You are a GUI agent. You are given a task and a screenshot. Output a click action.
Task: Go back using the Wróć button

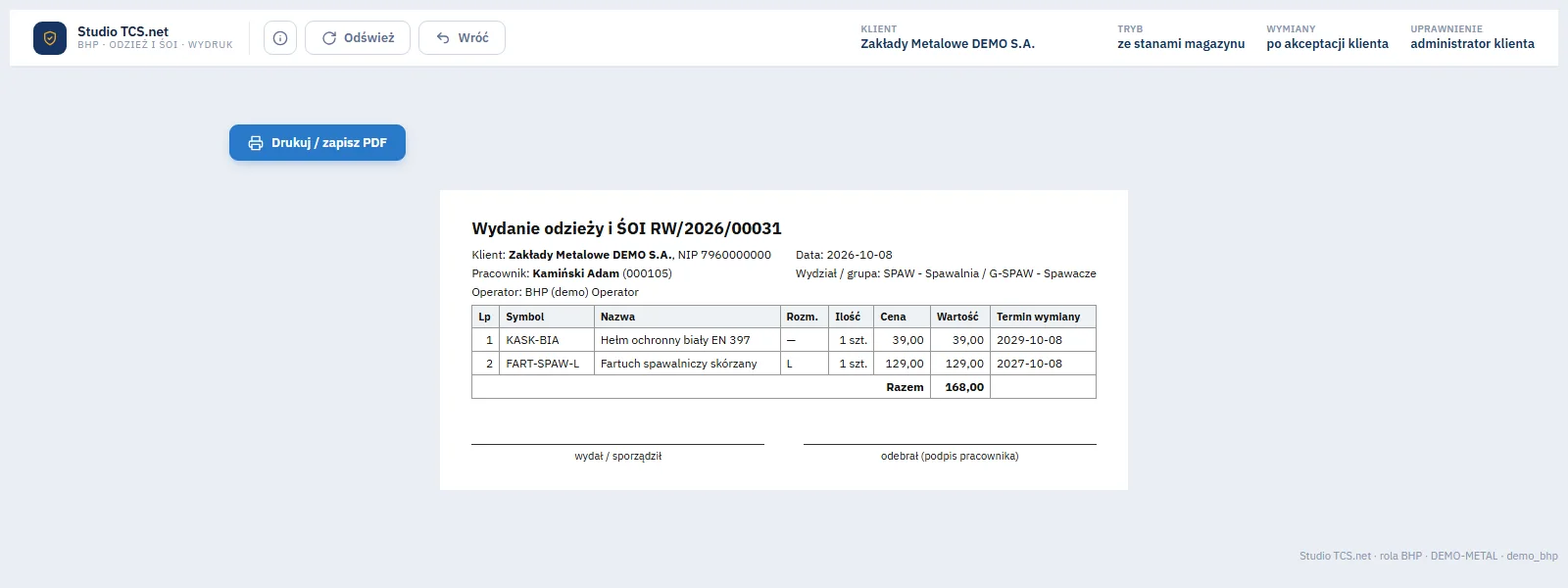point(462,38)
